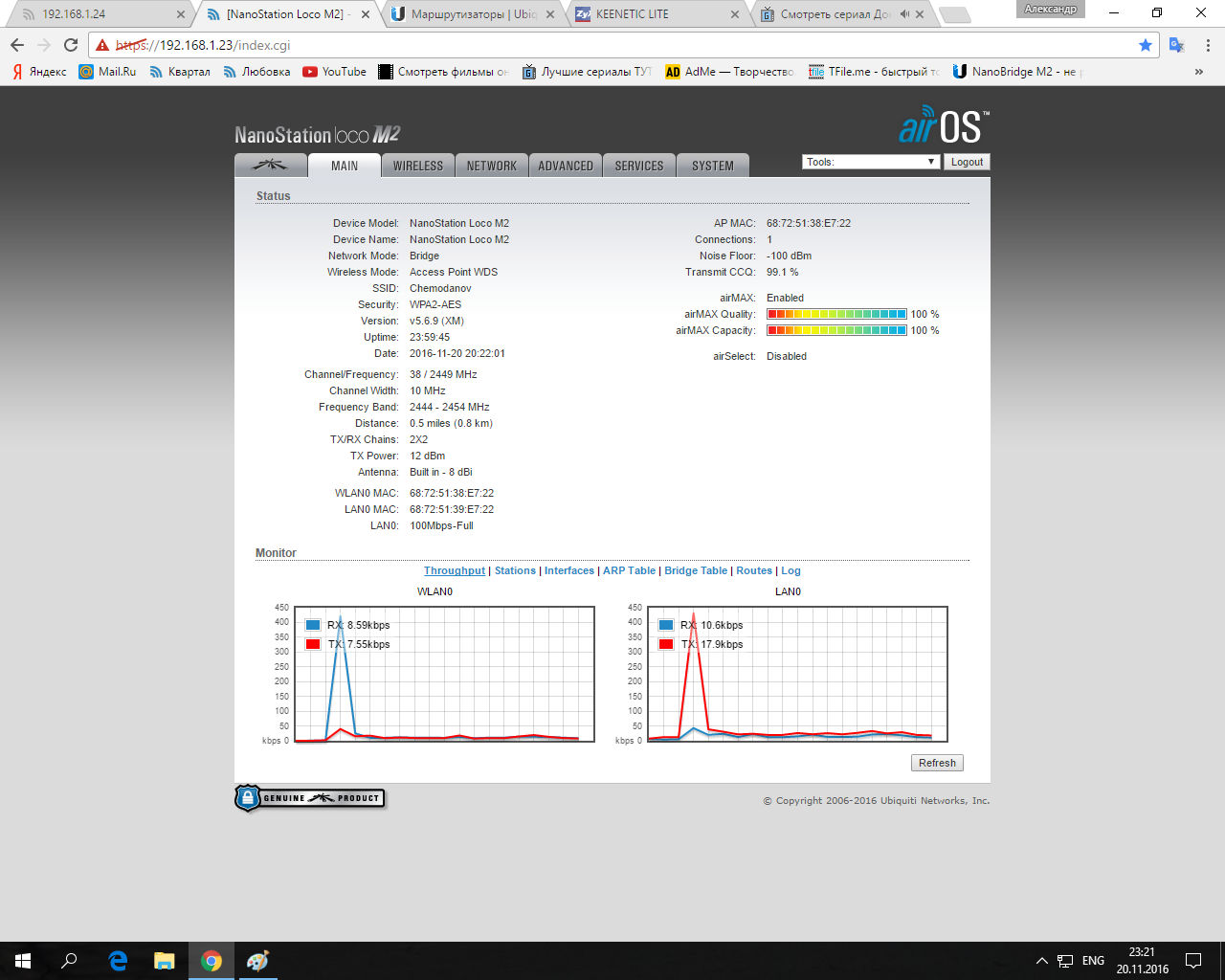
Task: Click the WLAN0 throughput graph
Action: click(444, 674)
